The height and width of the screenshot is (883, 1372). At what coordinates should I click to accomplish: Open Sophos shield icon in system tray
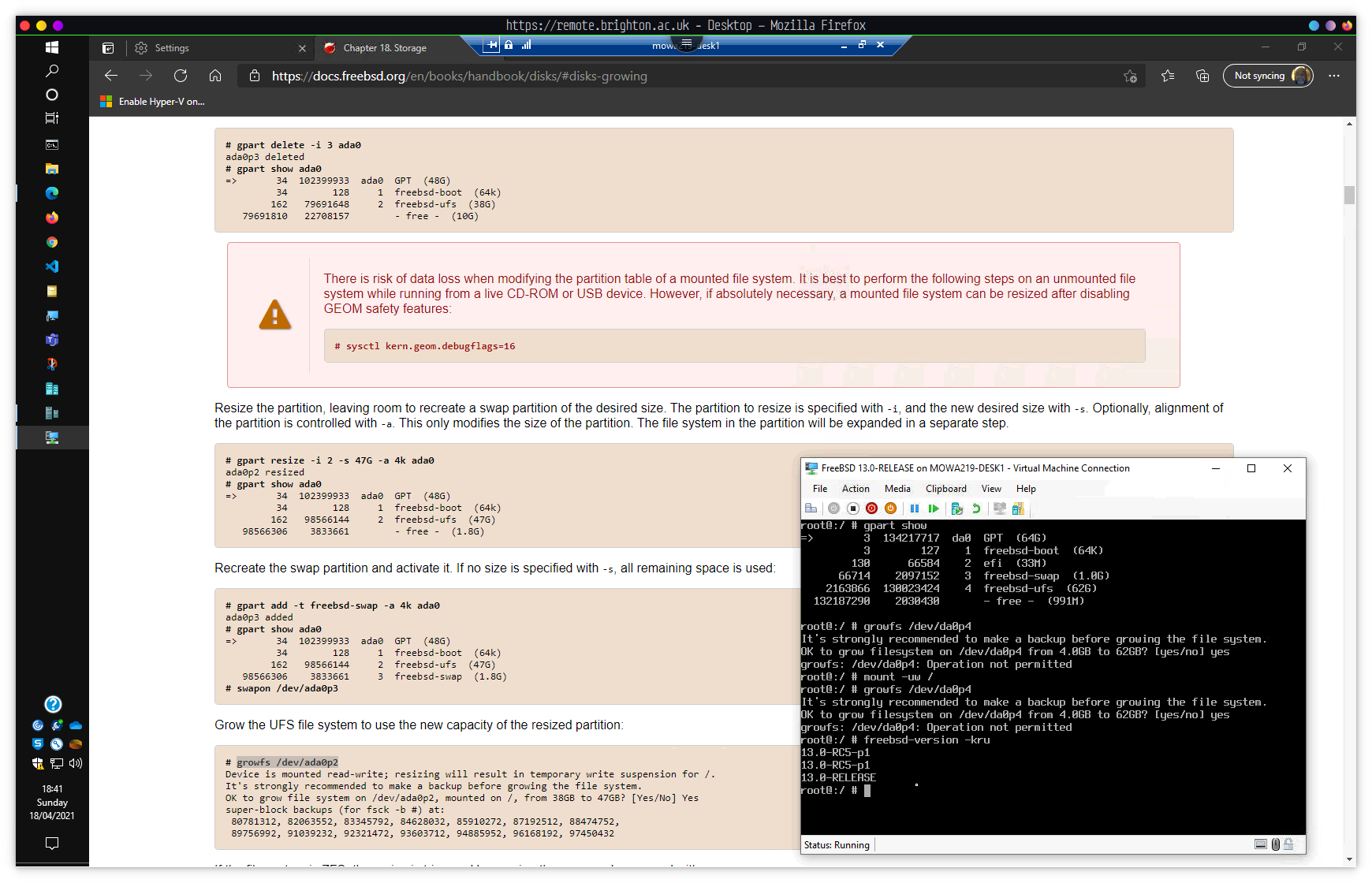tap(38, 743)
